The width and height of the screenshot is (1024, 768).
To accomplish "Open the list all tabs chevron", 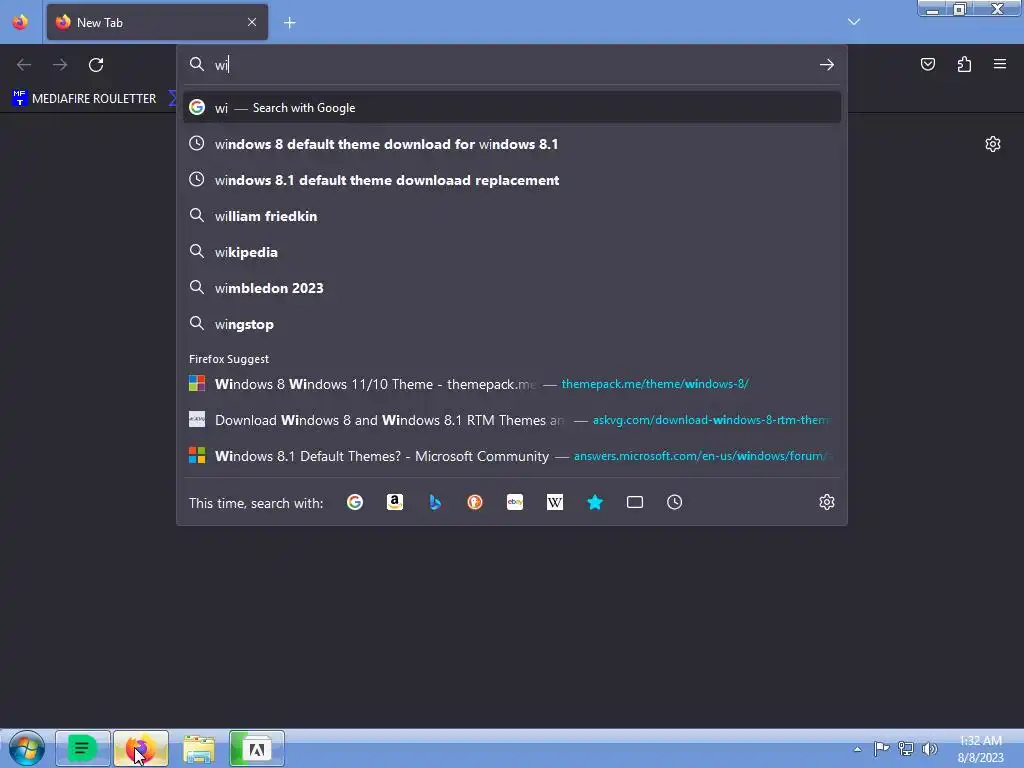I will click(x=854, y=22).
